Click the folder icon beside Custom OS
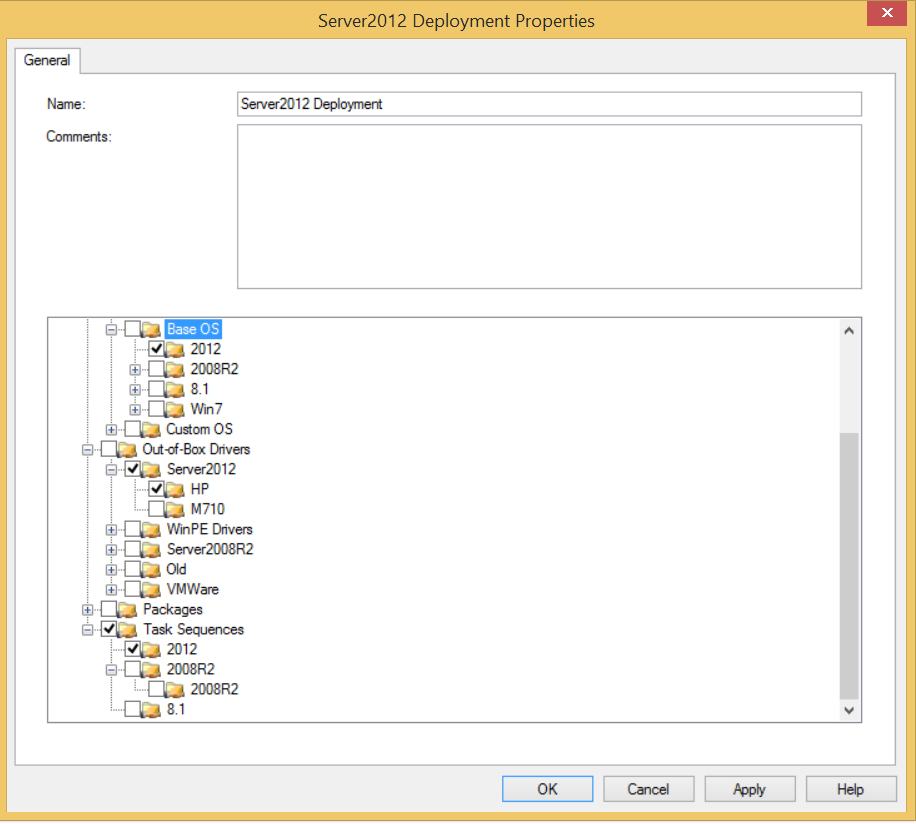 pos(151,430)
